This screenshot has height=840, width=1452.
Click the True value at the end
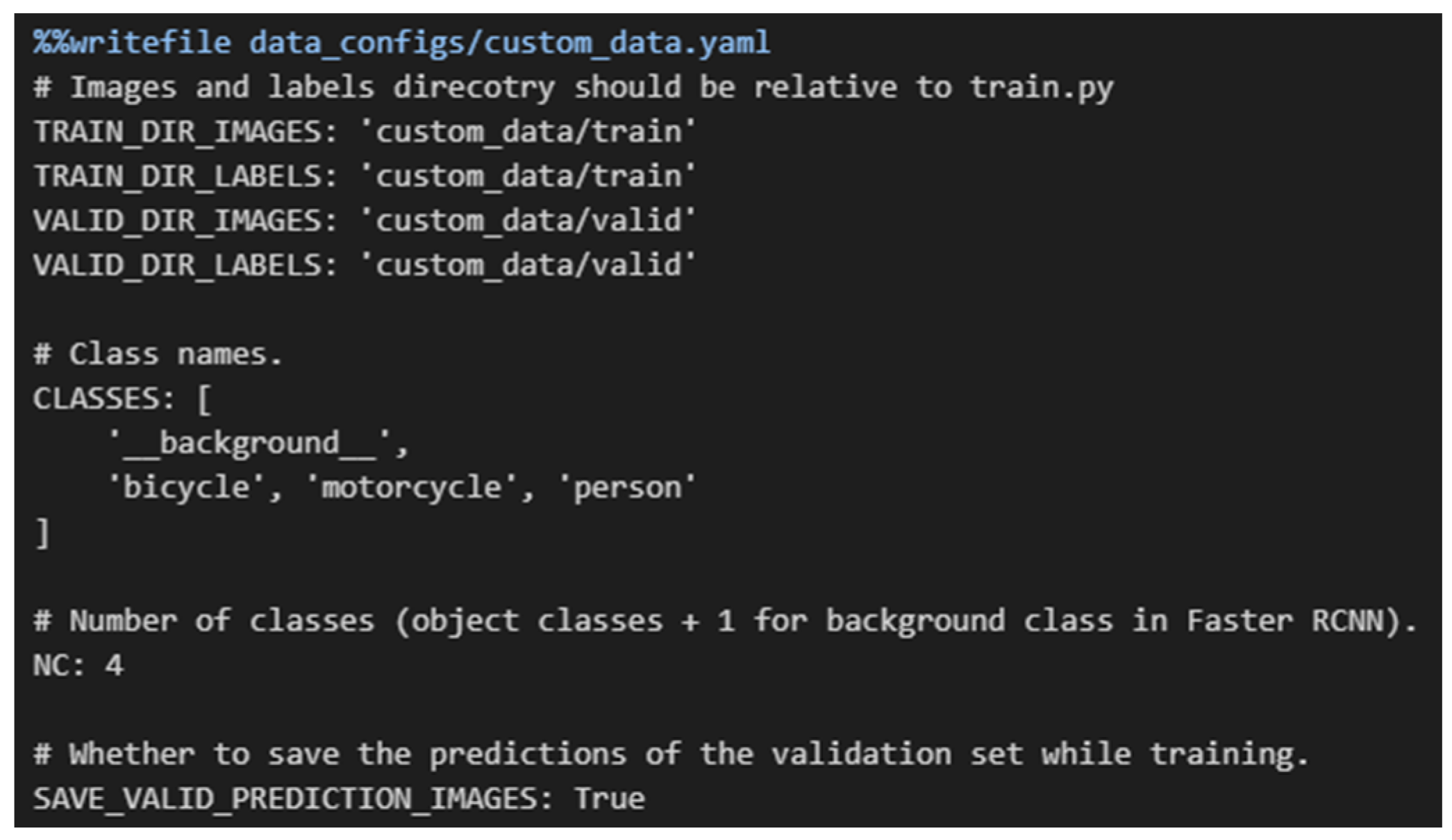(x=609, y=798)
